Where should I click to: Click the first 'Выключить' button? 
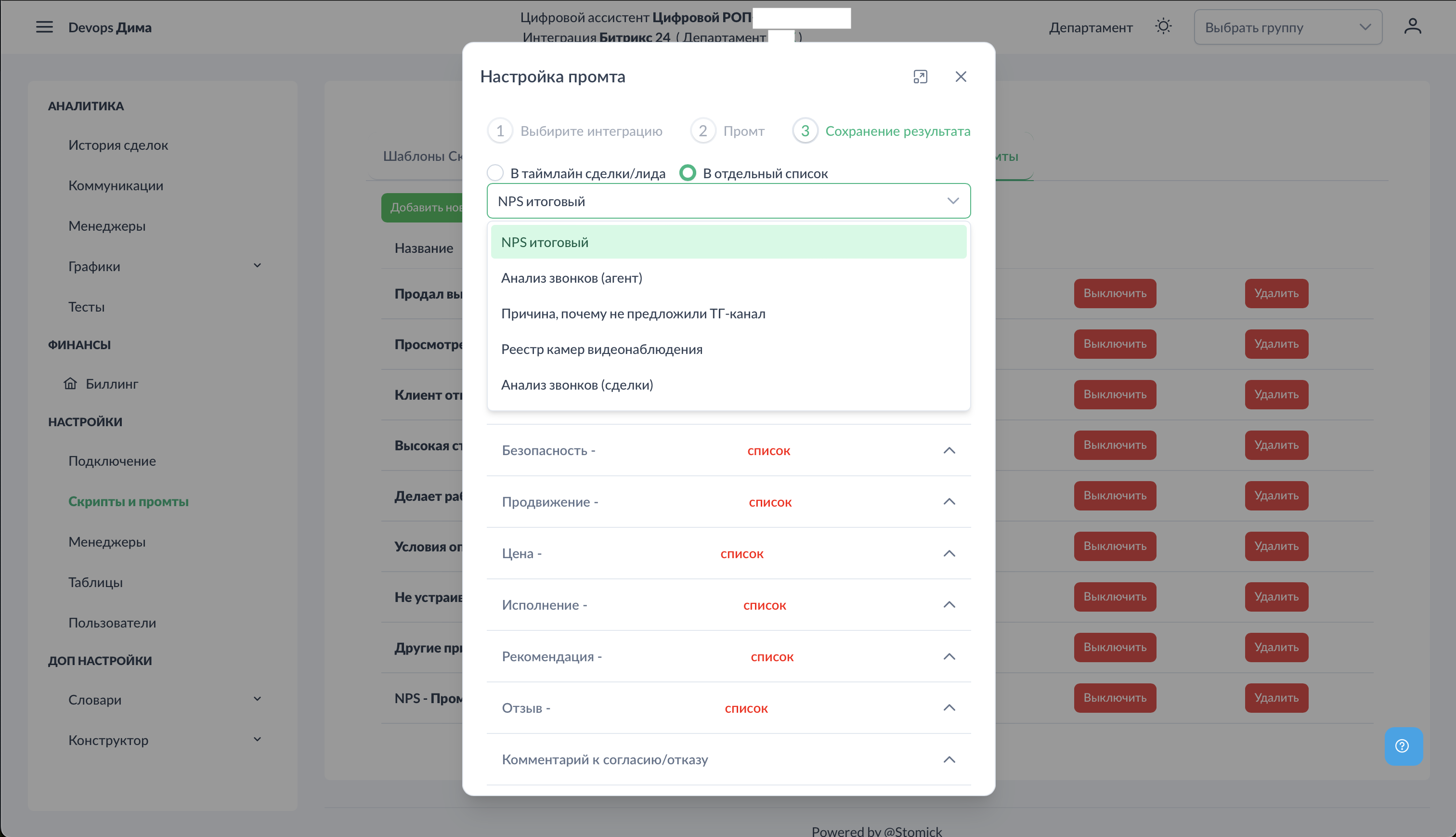click(x=1115, y=293)
